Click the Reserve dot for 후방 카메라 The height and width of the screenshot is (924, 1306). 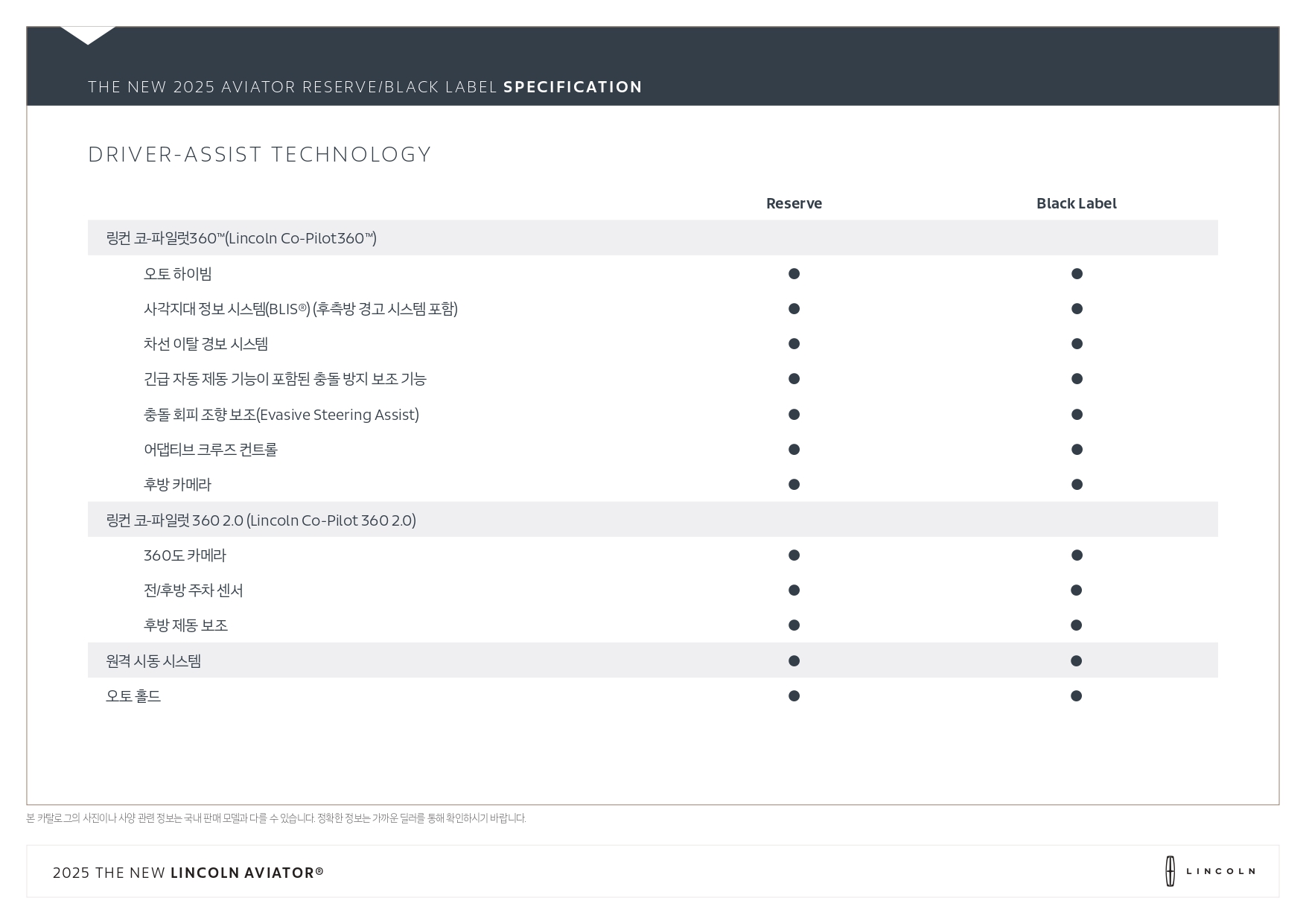[794, 485]
